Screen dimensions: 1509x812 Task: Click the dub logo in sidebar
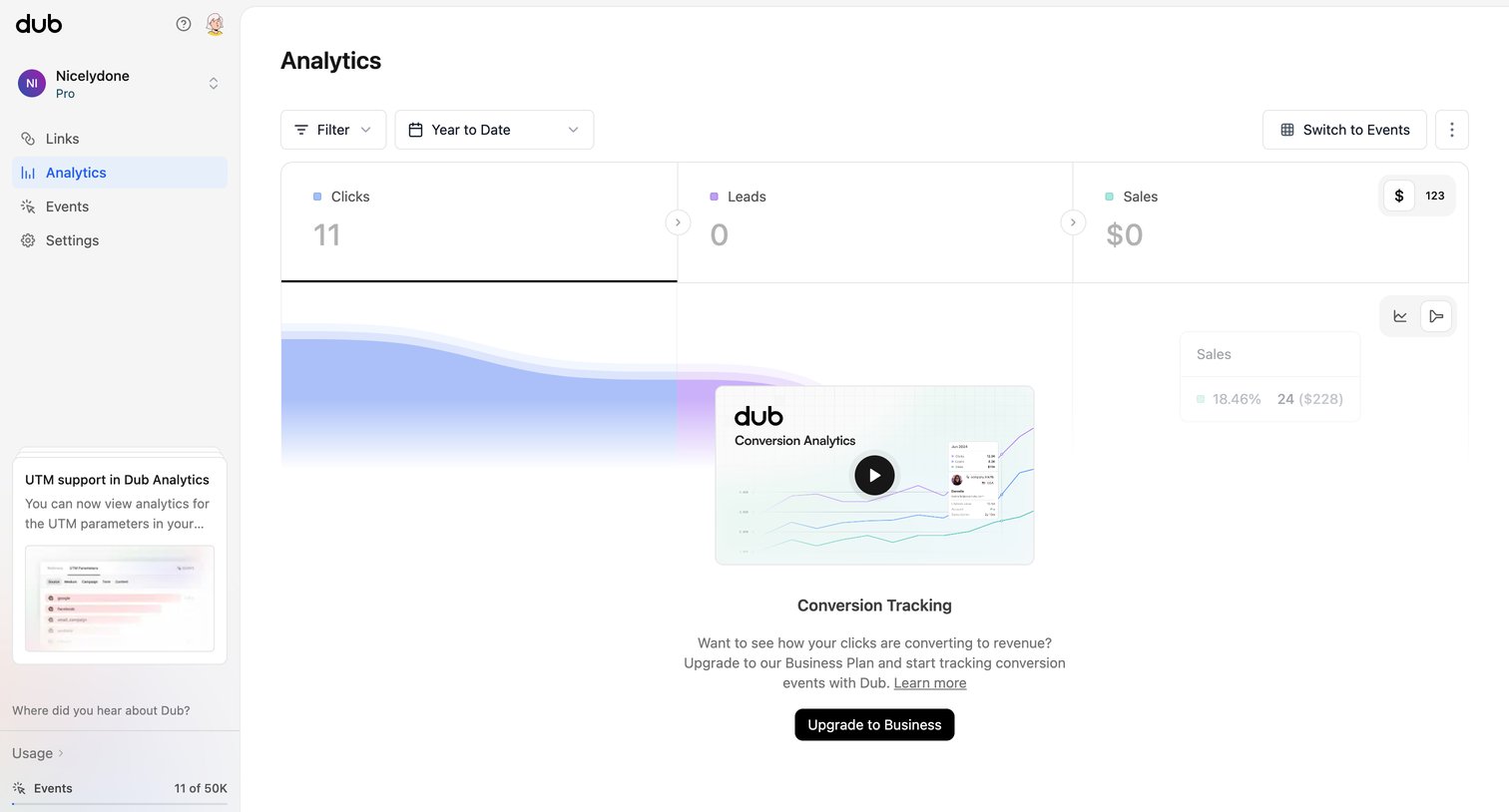(x=39, y=24)
